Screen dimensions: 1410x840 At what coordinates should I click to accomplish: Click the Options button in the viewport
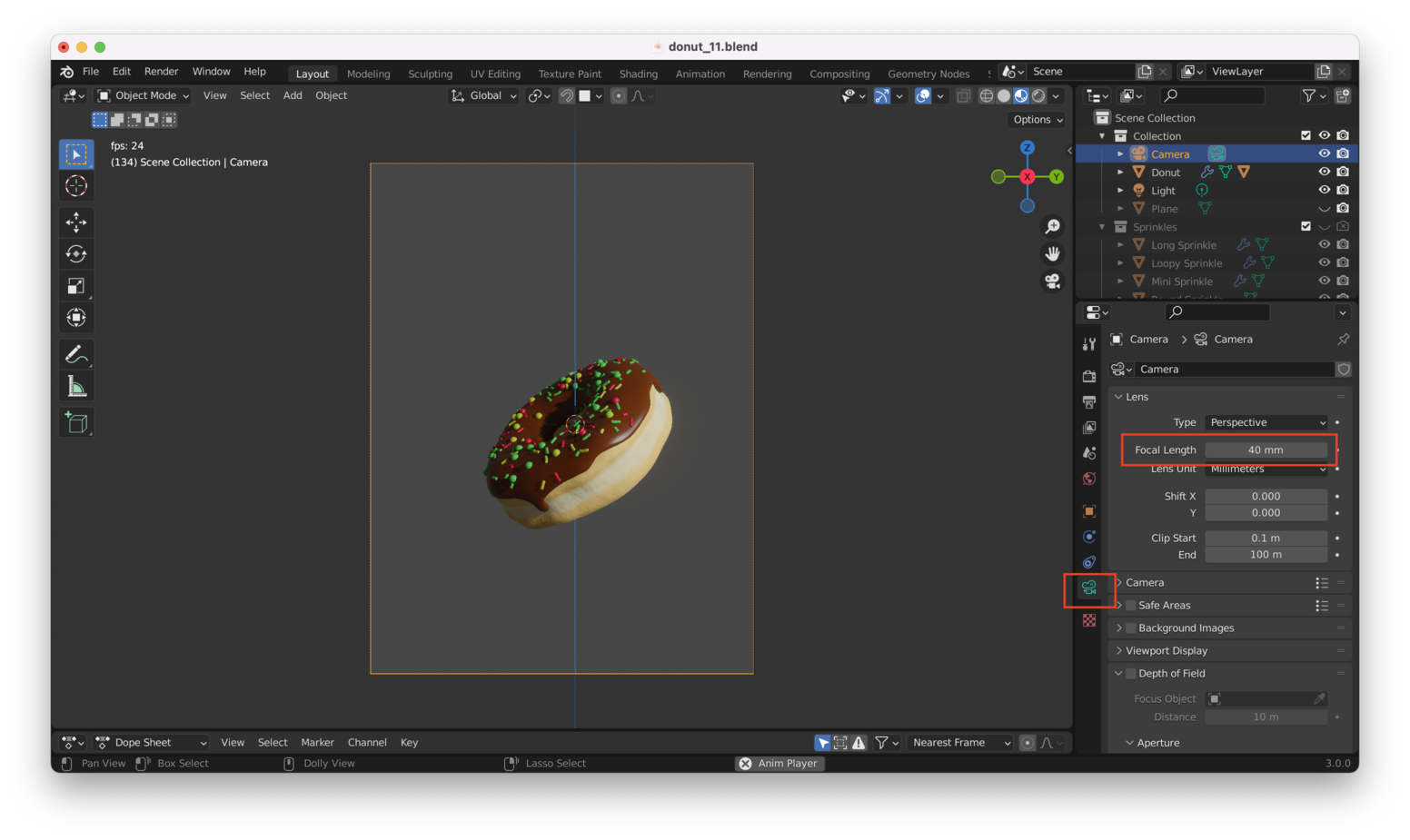1037,120
